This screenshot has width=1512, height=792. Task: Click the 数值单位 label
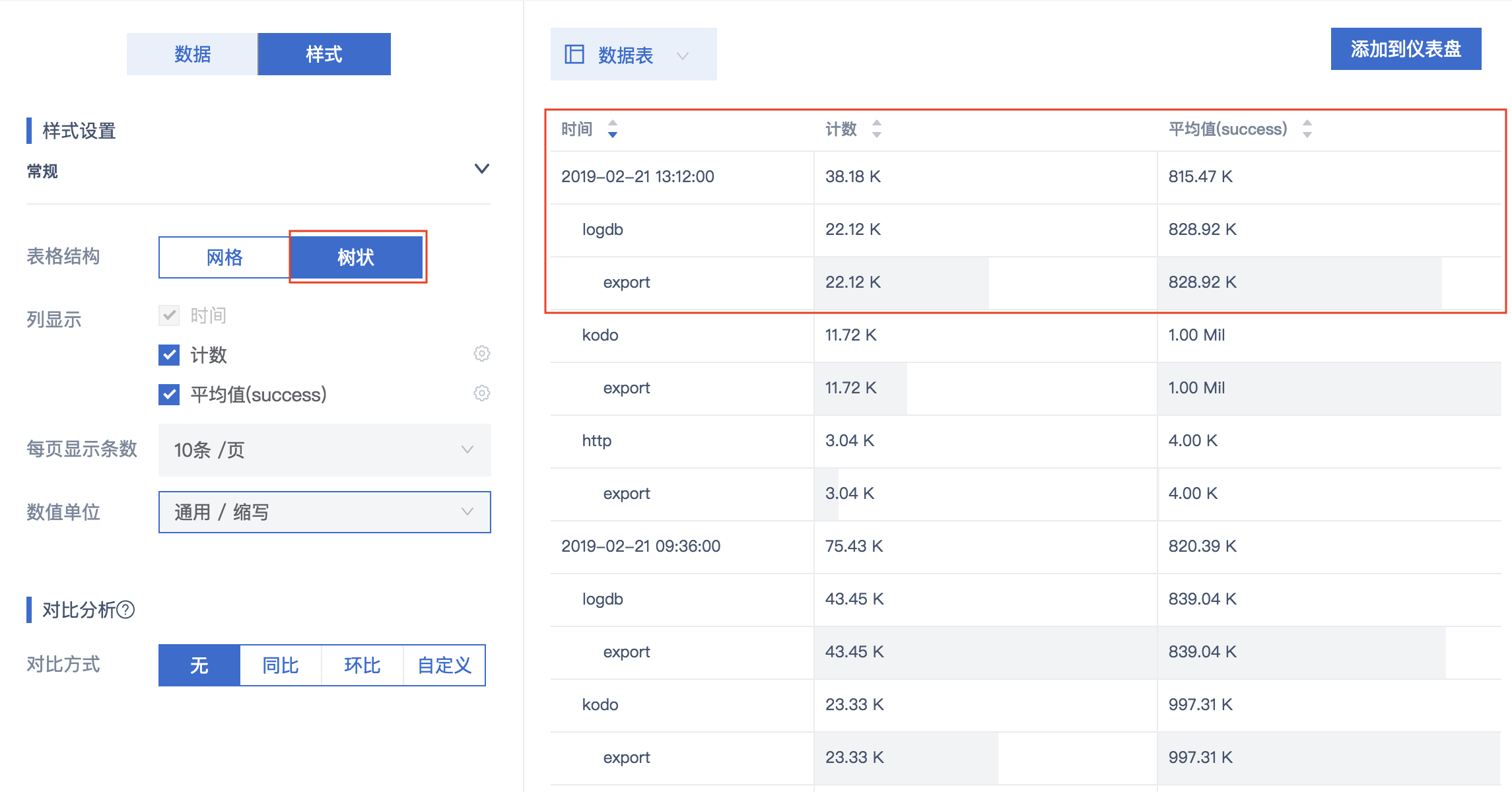point(63,512)
